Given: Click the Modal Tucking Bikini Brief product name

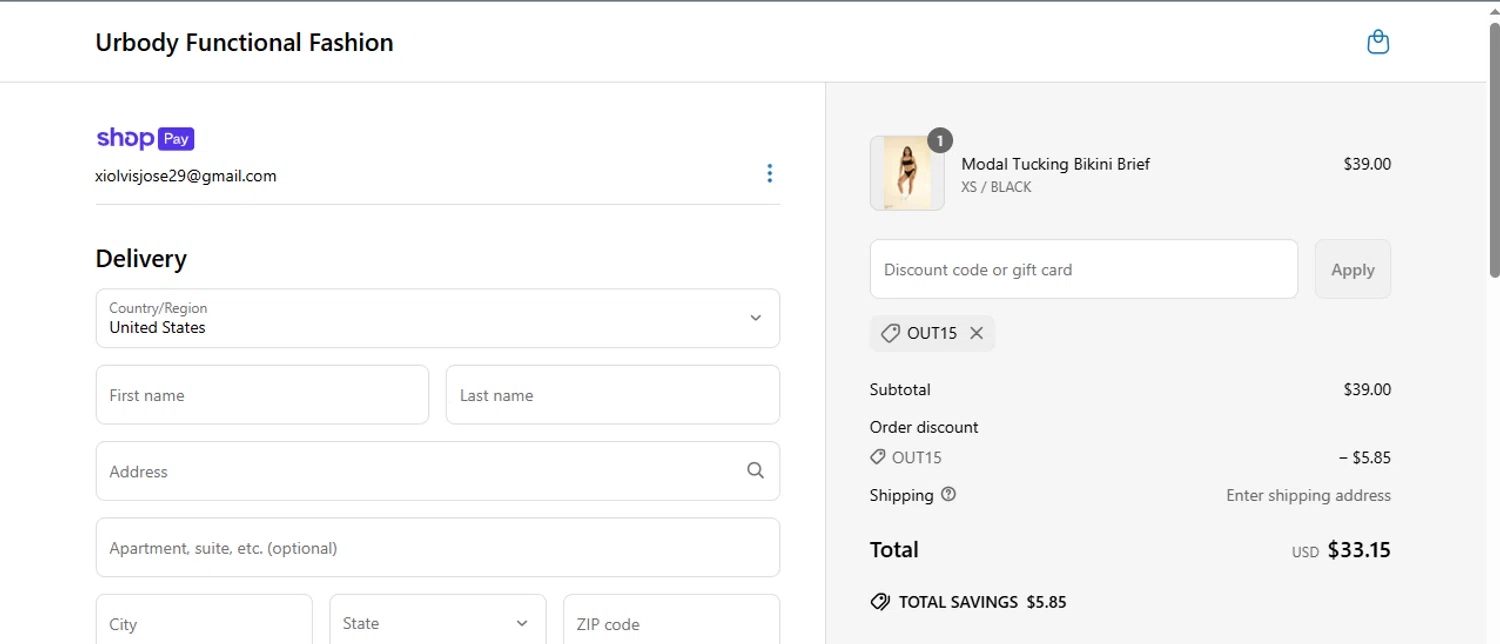Looking at the screenshot, I should (x=1056, y=164).
